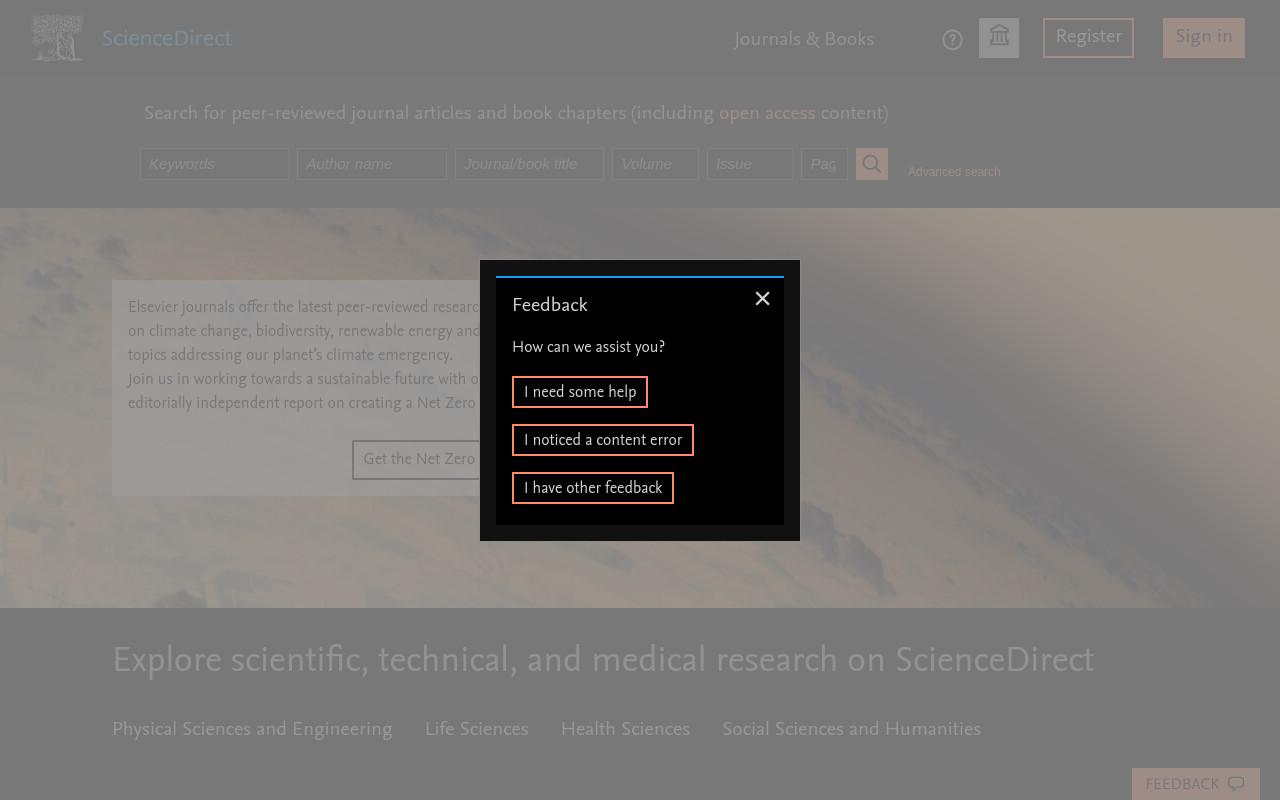Viewport: 1280px width, 800px height.
Task: Click the "Feedback" dialog heading
Action: [x=550, y=305]
